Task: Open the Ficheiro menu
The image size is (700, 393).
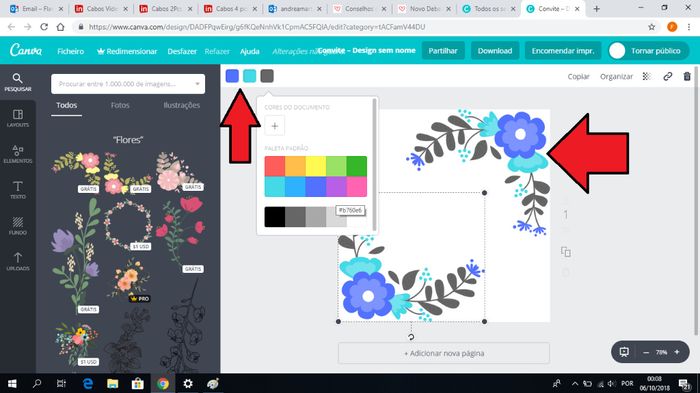Action: point(71,51)
